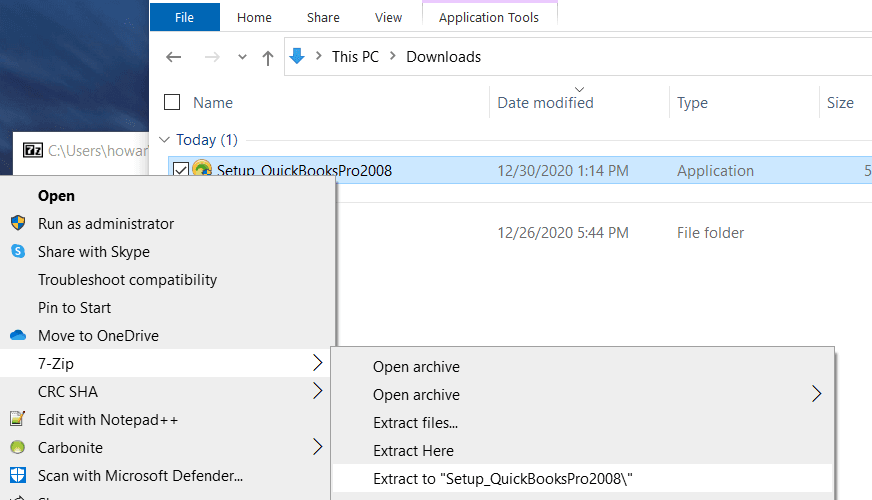872x500 pixels.
Task: Click the Setup_QuickBooksPro2008 application icon
Action: point(202,169)
